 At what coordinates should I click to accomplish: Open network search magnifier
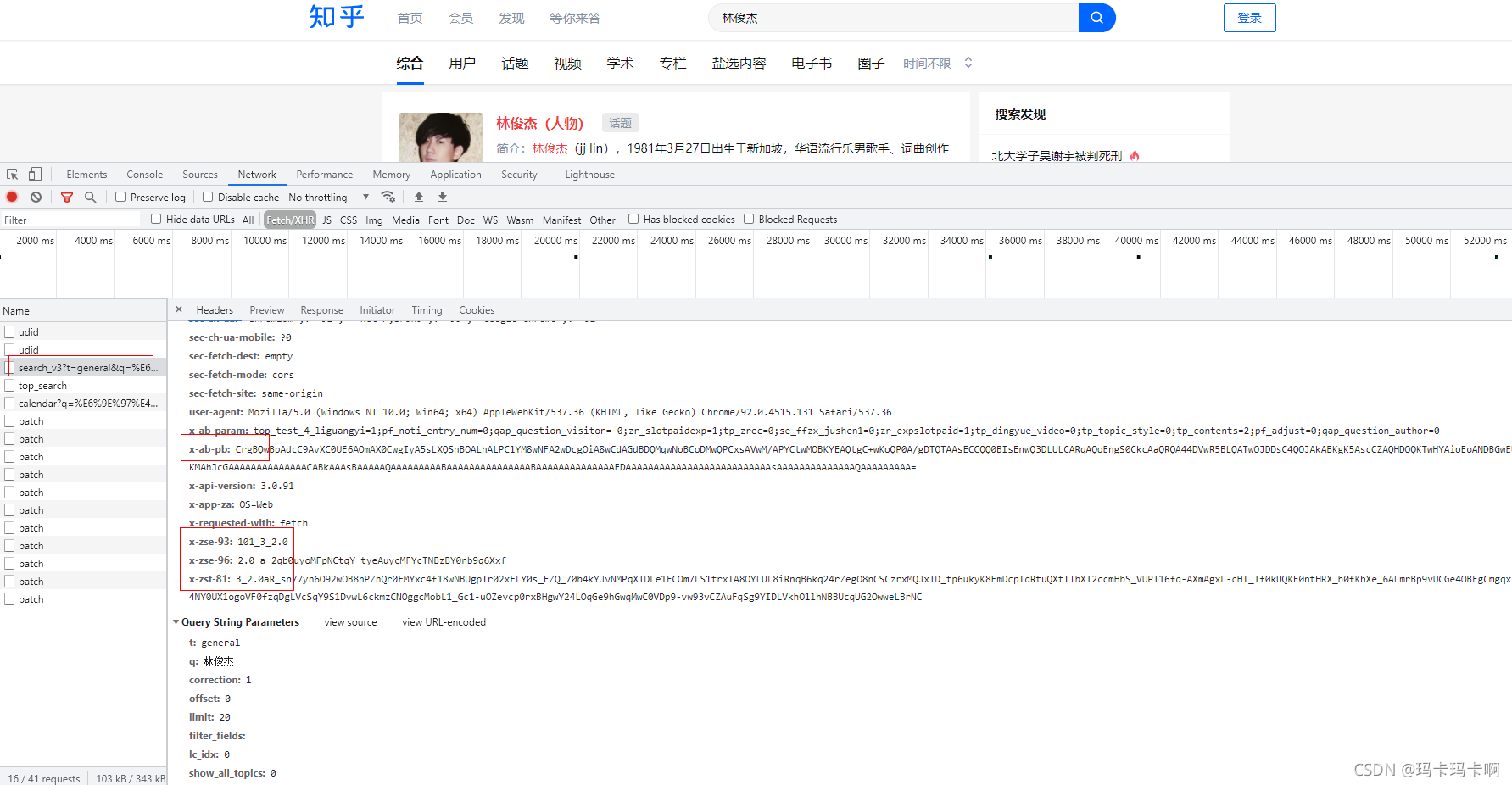pos(90,197)
